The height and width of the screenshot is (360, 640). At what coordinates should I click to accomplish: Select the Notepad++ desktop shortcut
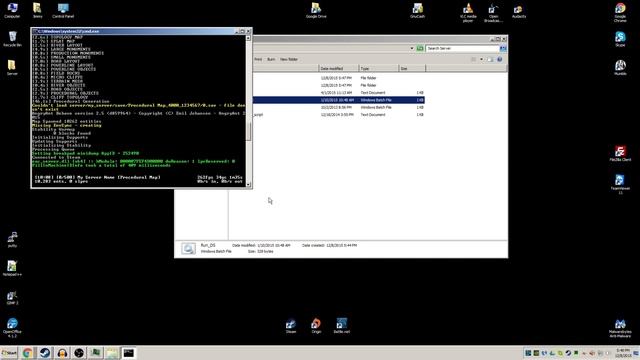12,268
